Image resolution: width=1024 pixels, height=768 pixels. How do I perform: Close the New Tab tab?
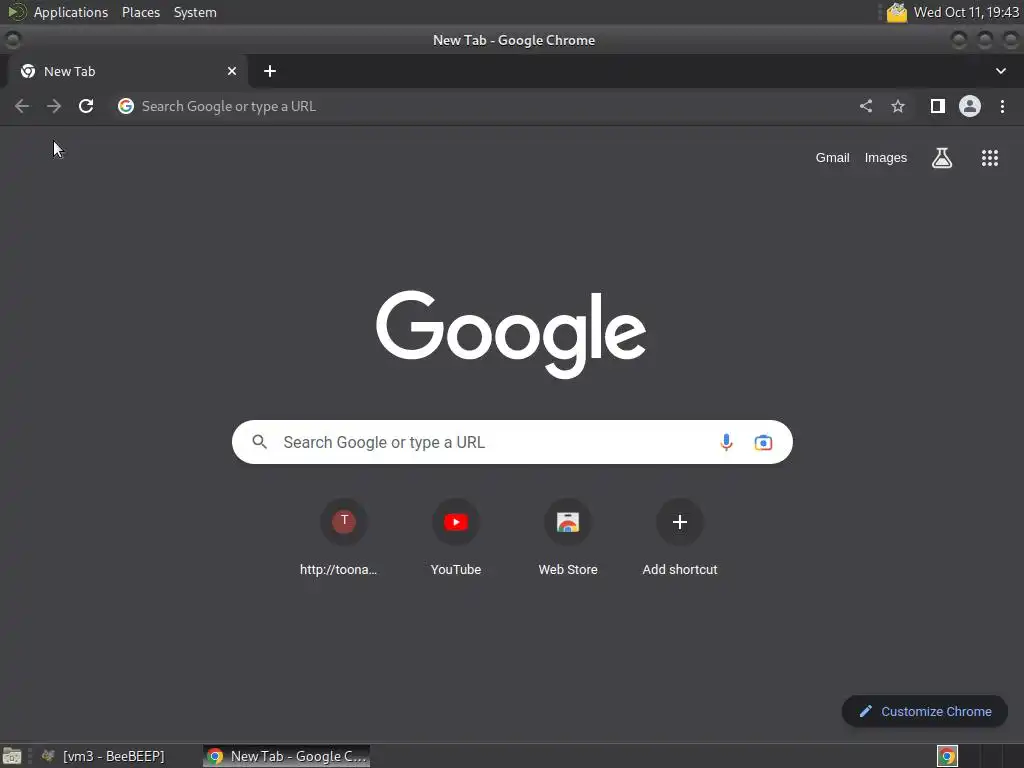point(232,71)
